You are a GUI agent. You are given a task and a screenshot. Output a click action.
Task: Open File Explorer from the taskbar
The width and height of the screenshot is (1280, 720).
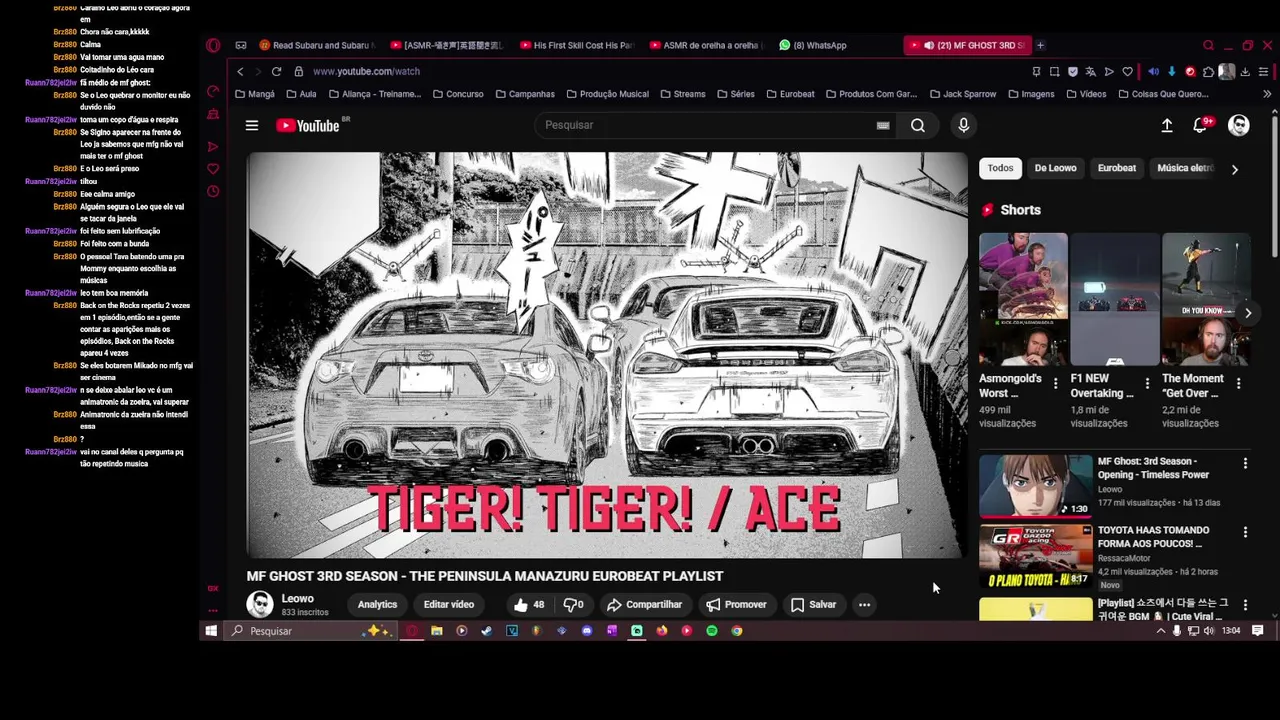[x=436, y=631]
